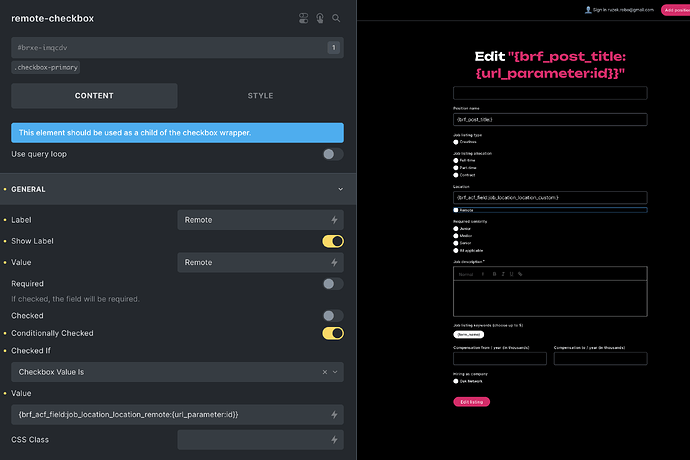Screen dimensions: 690x460
Task: Click the Location input with location_custom
Action: pyautogui.click(x=550, y=197)
